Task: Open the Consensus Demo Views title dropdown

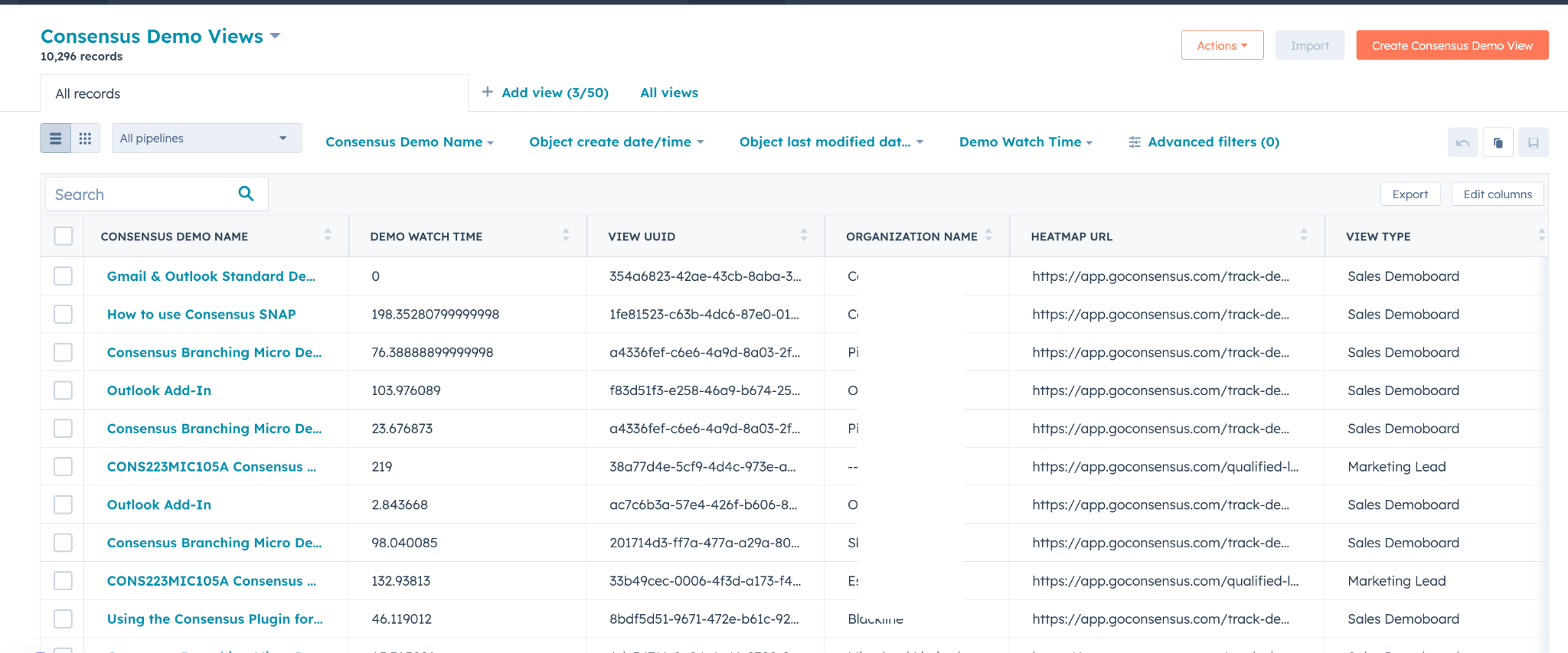Action: tap(161, 36)
